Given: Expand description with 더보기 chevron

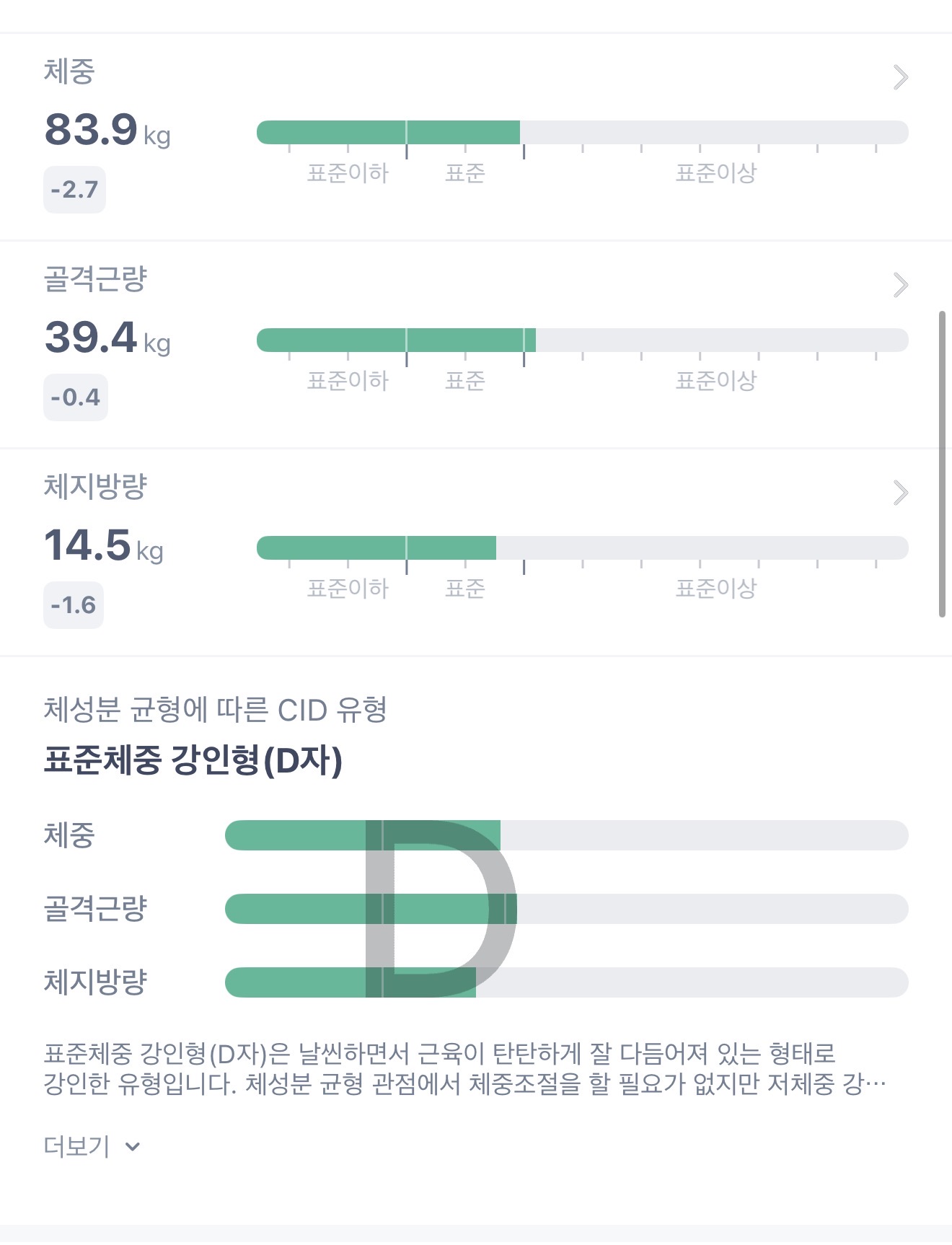Looking at the screenshot, I should [x=132, y=1146].
